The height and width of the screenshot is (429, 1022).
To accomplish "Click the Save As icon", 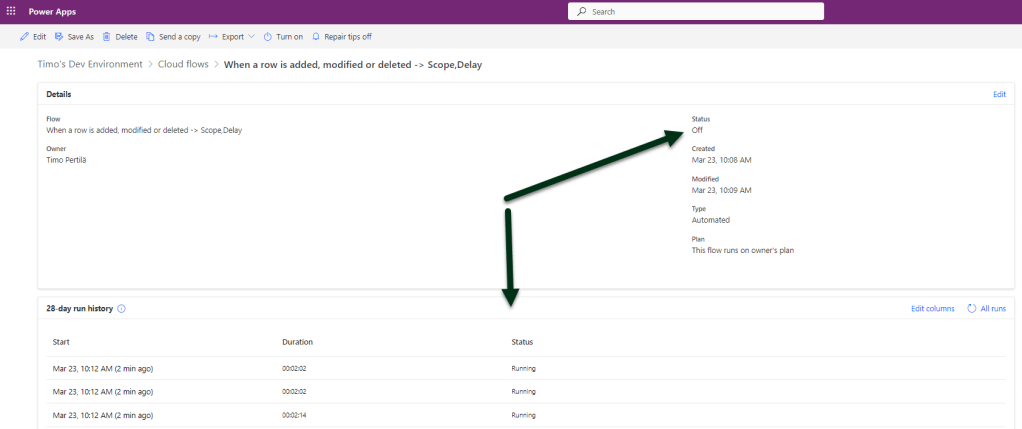I will tap(59, 37).
